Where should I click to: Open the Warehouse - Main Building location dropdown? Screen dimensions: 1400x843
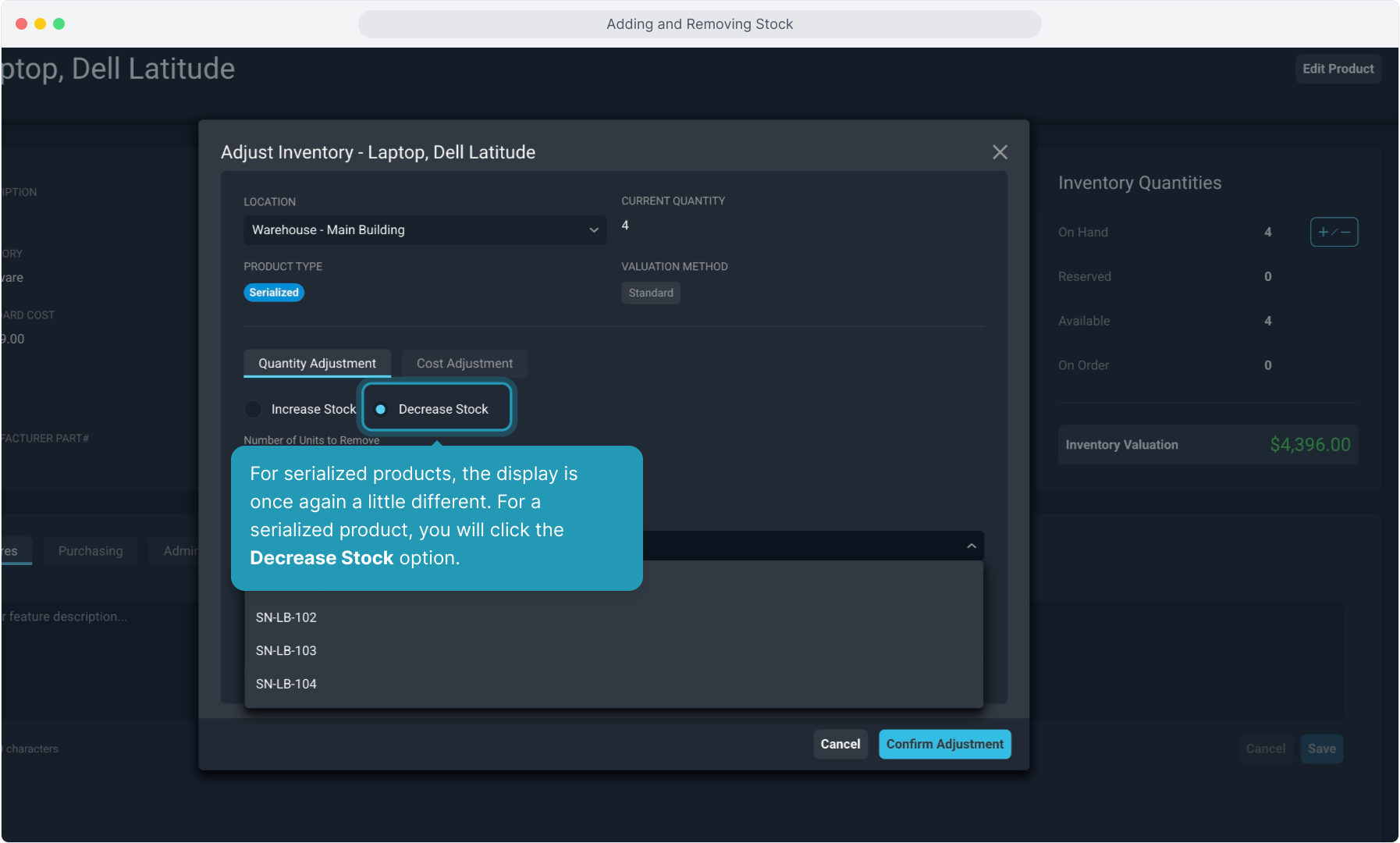point(425,229)
